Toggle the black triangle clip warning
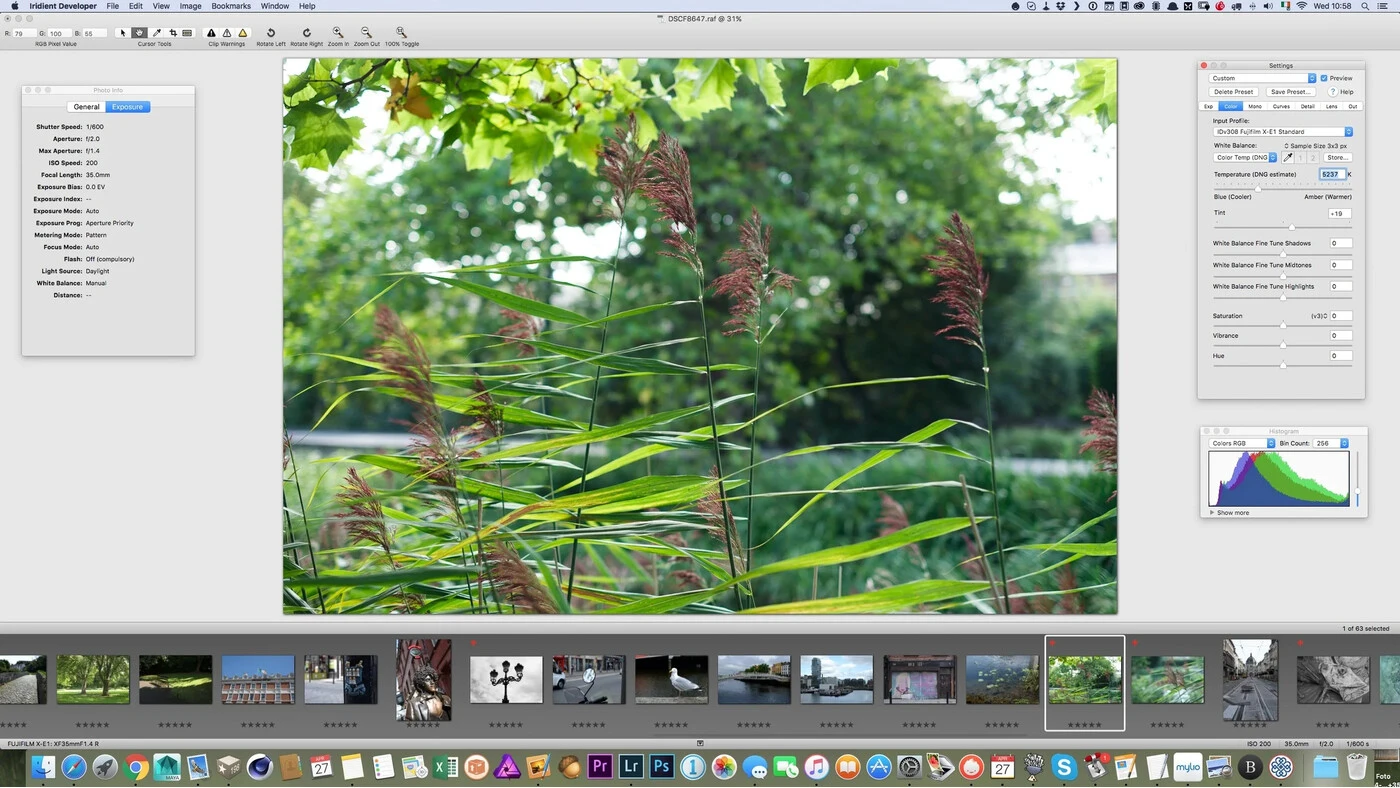Image resolution: width=1400 pixels, height=788 pixels. 211,33
